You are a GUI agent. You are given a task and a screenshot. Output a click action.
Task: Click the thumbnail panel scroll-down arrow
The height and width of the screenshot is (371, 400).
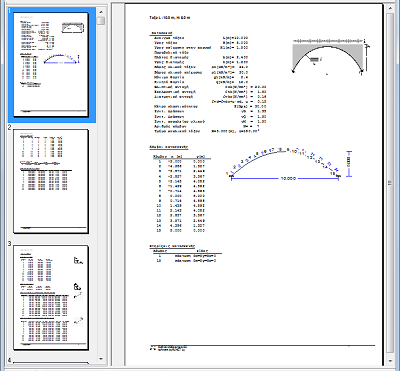click(101, 359)
